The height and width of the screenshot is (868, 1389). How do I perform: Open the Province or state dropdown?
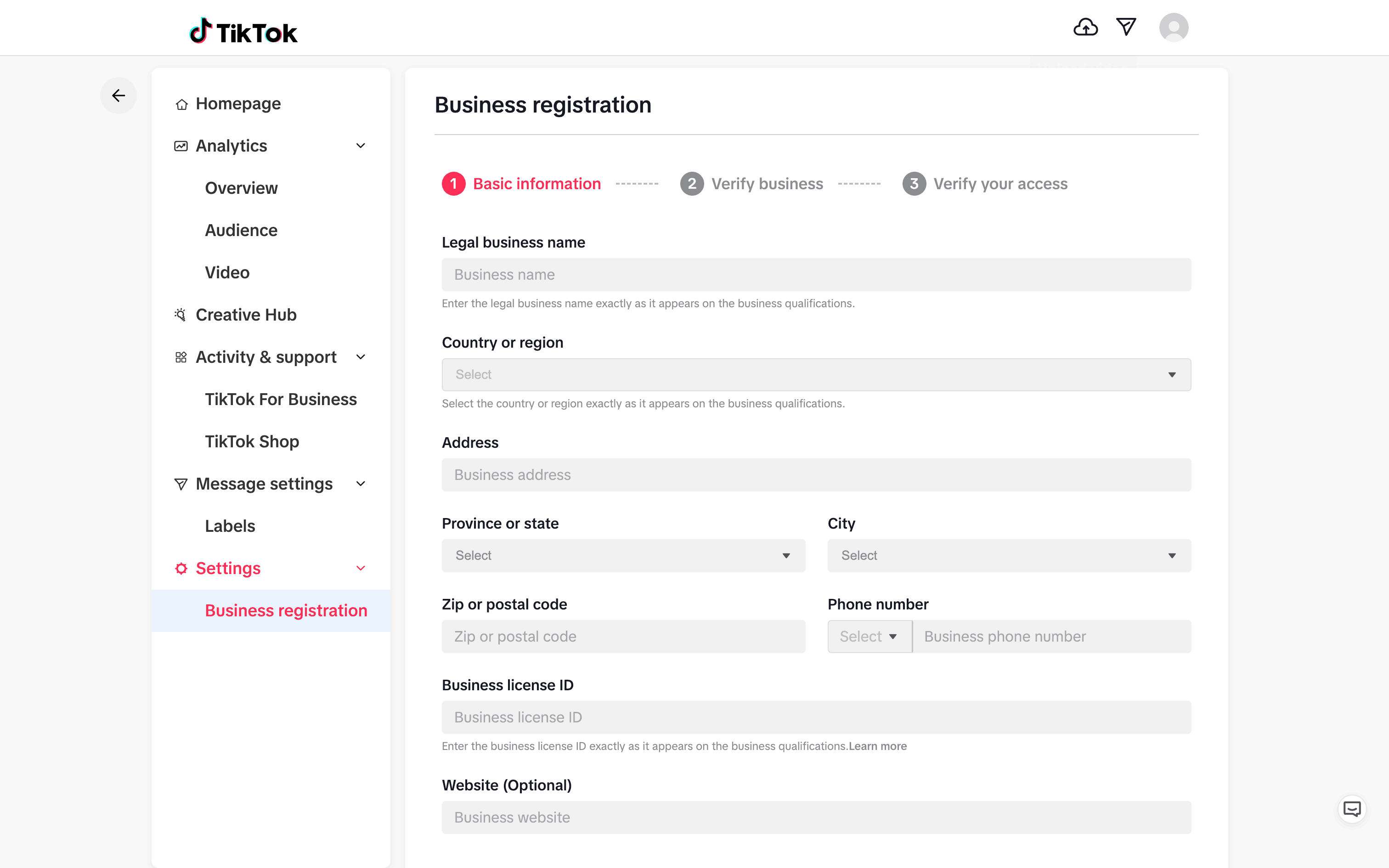(623, 556)
